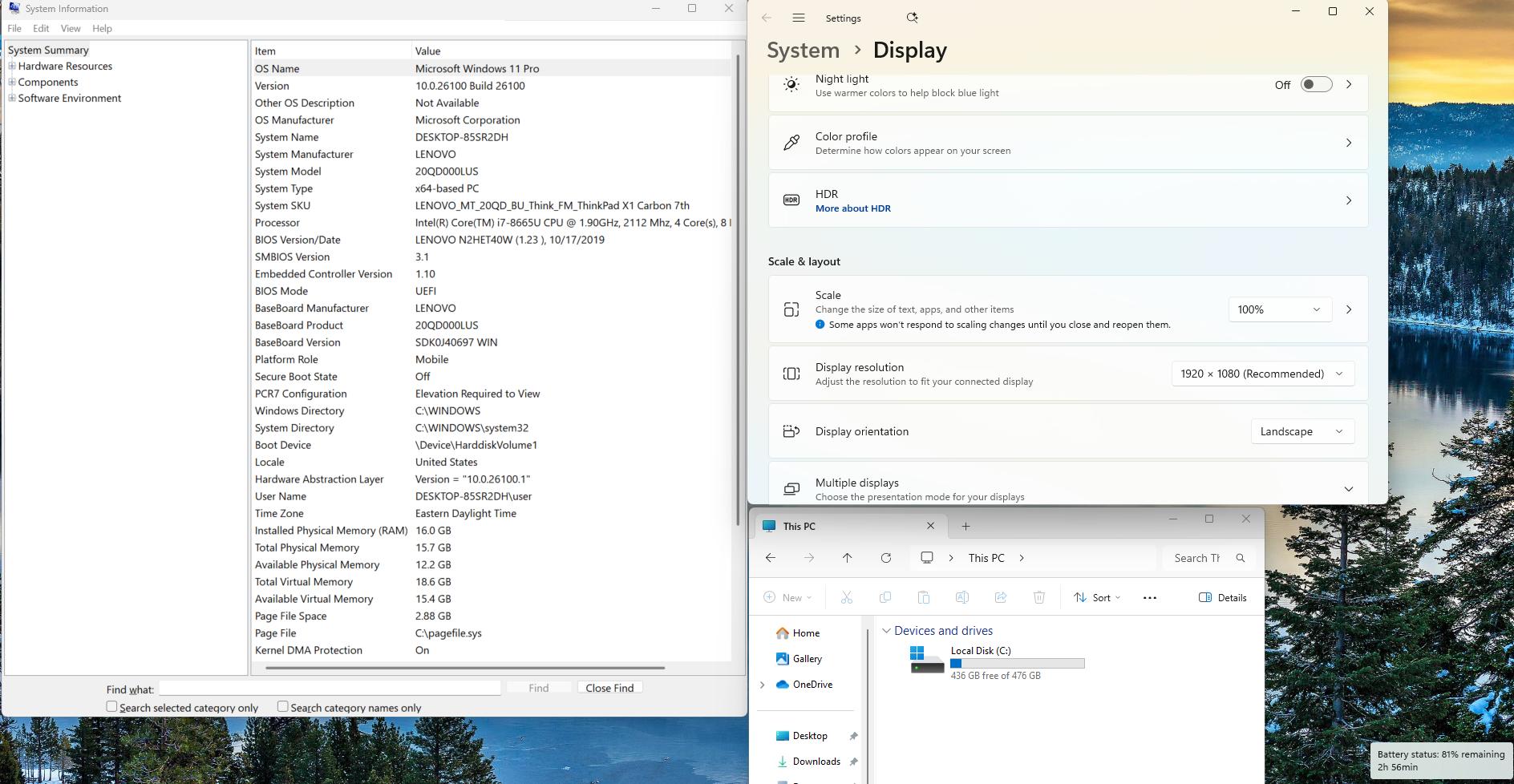Screen dimensions: 1514x784
Task: Click the Local Disk (C:) usage bar
Action: coord(1017,663)
